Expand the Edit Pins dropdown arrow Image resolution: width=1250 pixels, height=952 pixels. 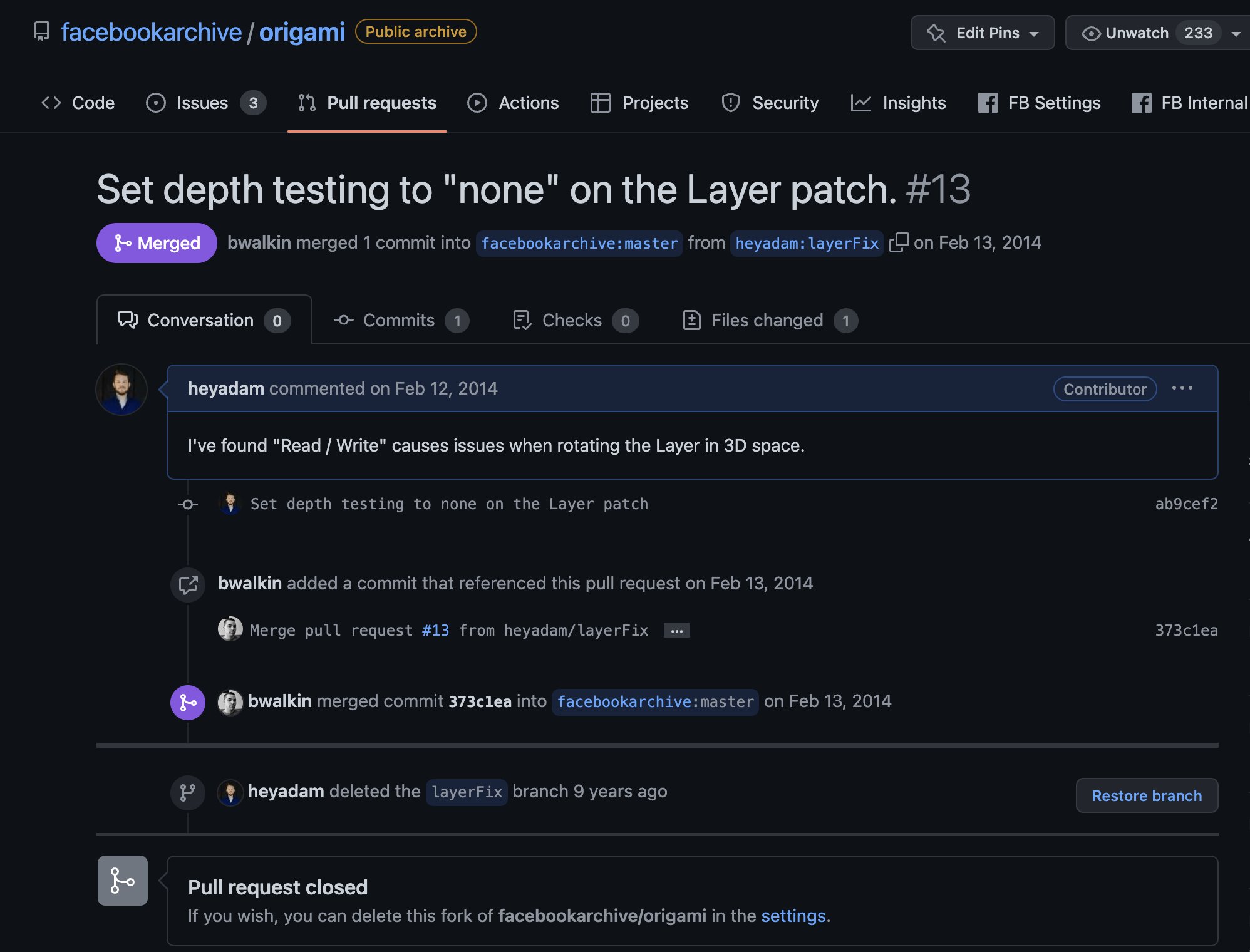pos(1034,34)
